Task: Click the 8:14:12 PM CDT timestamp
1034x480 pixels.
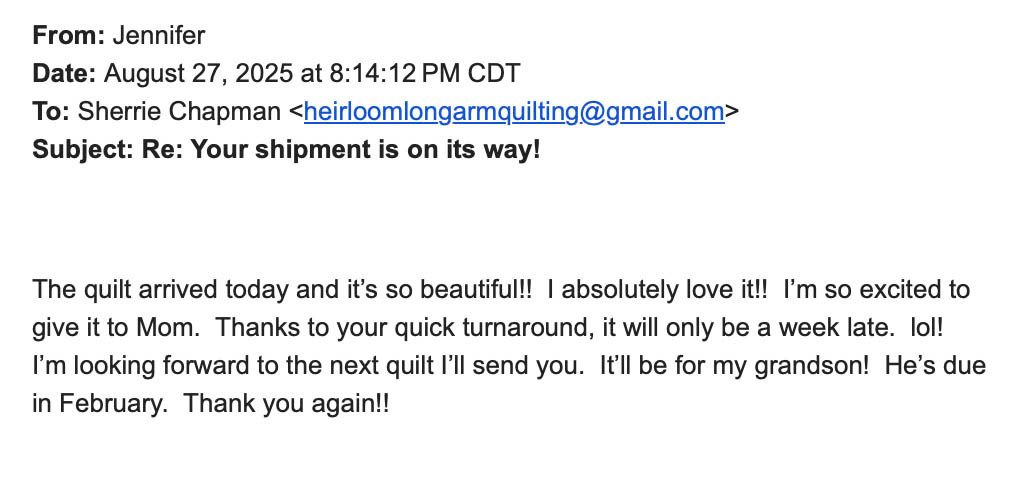Action: pyautogui.click(x=425, y=73)
